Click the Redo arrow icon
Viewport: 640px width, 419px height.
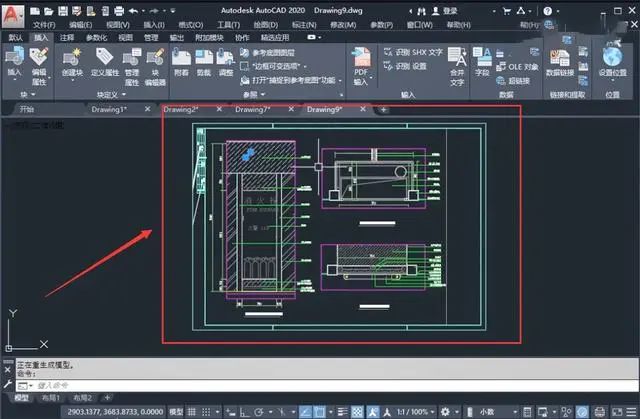pyautogui.click(x=154, y=11)
